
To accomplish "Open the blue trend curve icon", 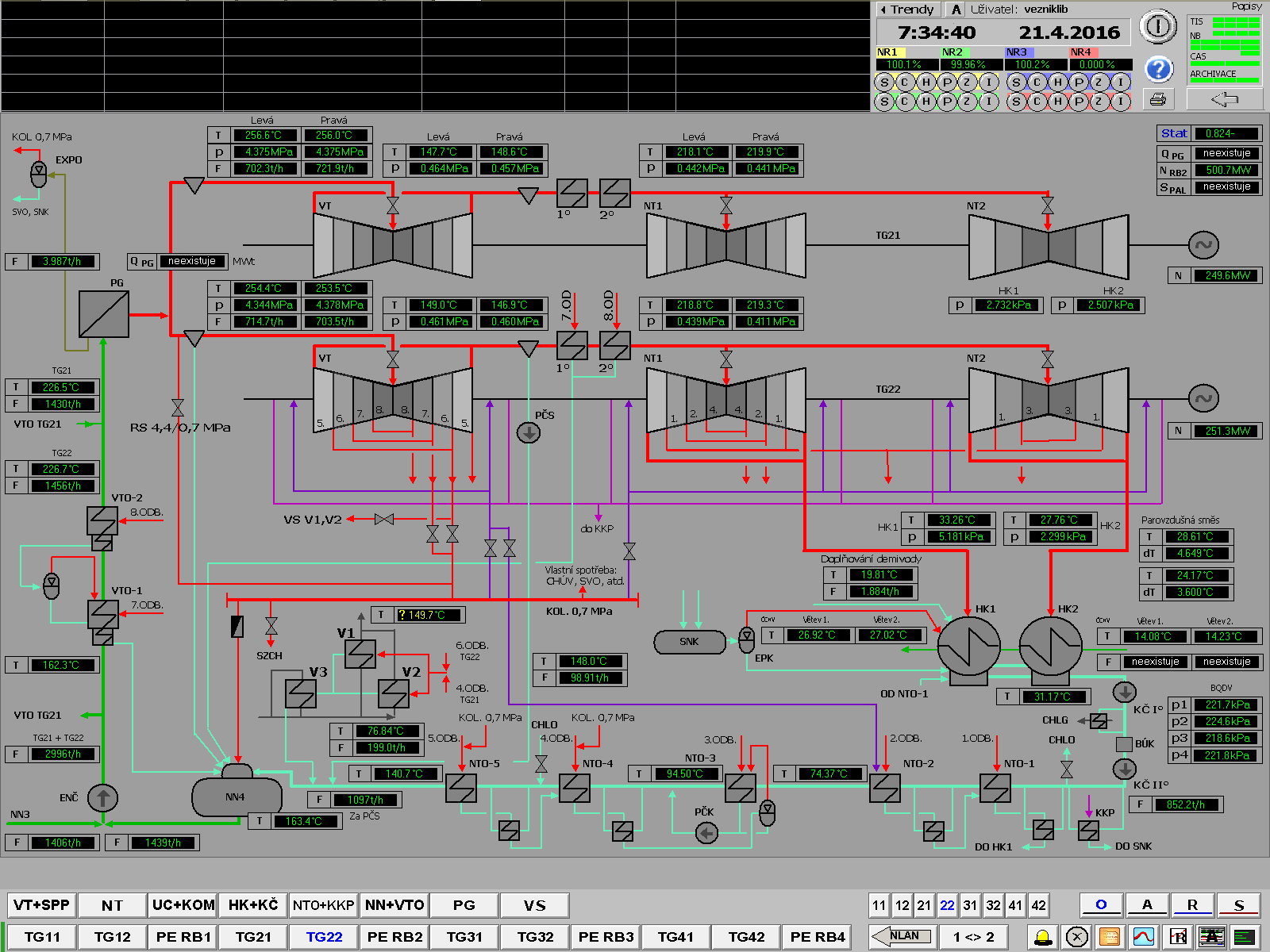I will coord(1144,937).
